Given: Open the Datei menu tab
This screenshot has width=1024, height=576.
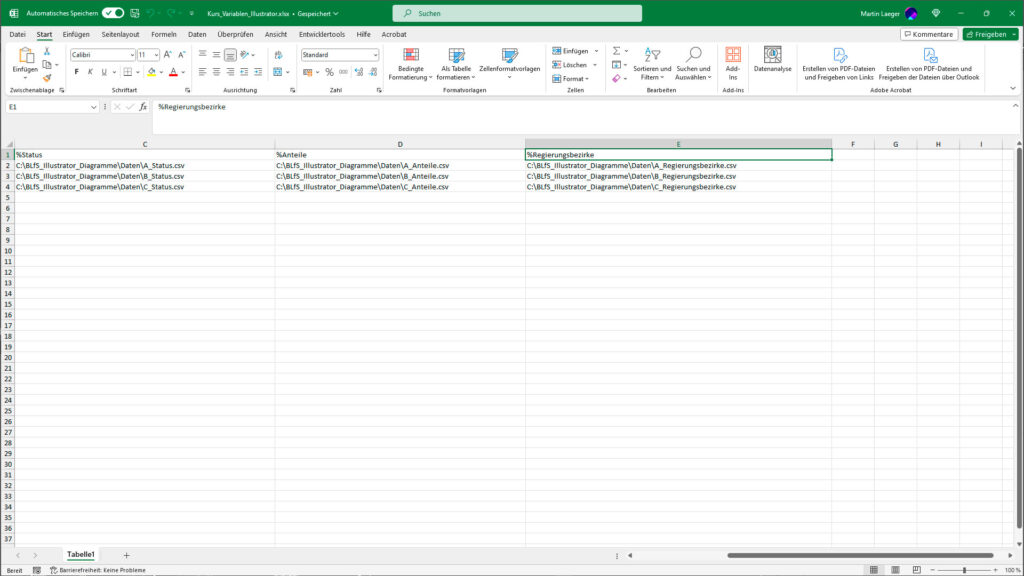Looking at the screenshot, I should 18,34.
